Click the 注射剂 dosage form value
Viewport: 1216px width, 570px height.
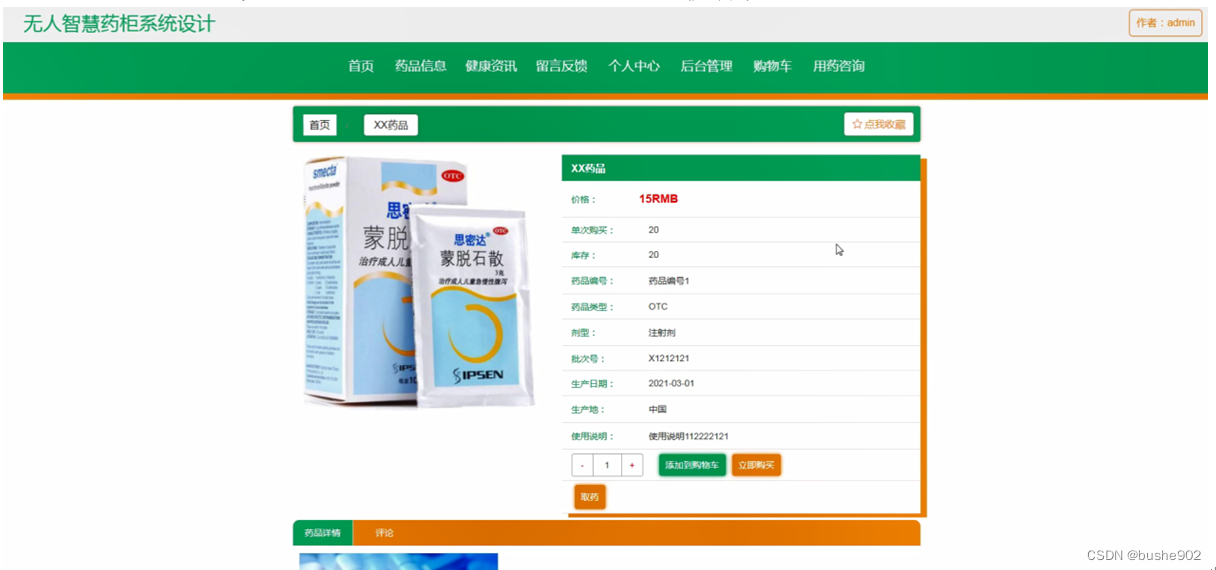(x=662, y=333)
